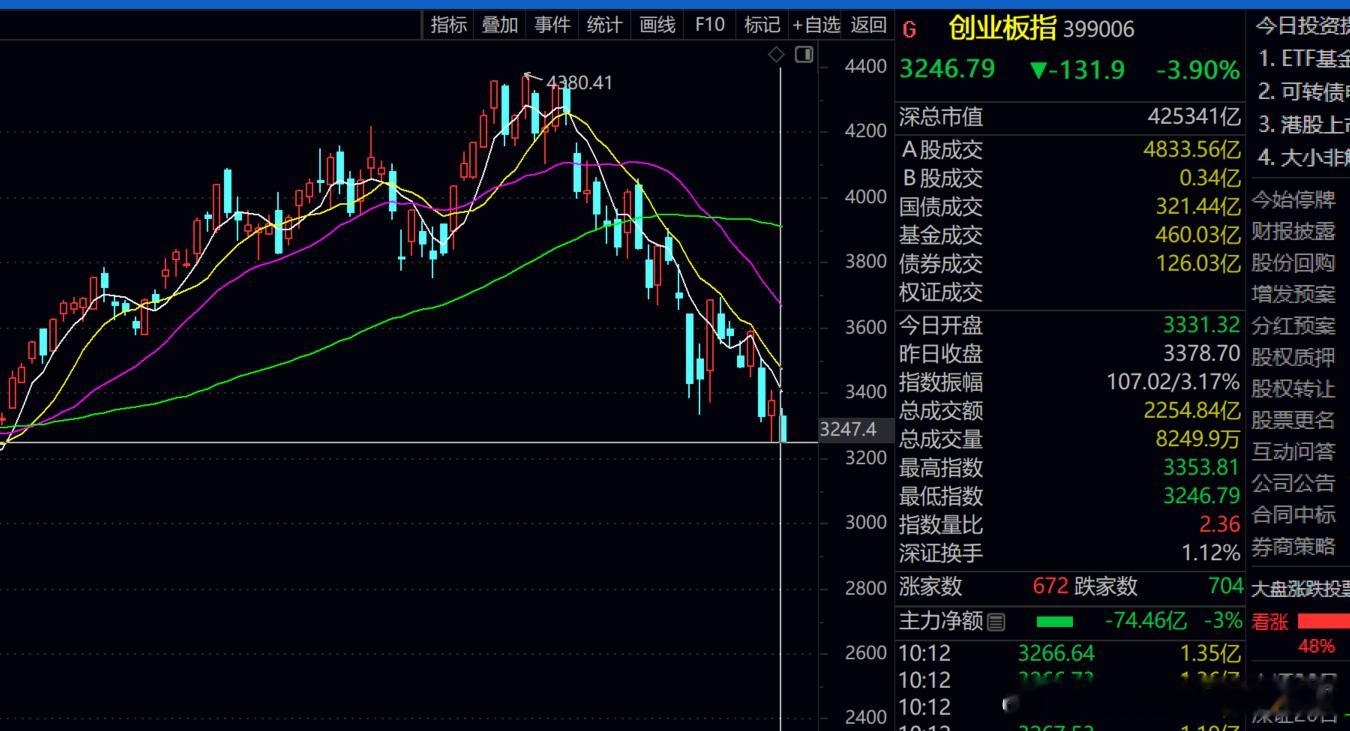Click the 债券成交 value 126.03亿
1350x731 pixels.
coord(1199,264)
